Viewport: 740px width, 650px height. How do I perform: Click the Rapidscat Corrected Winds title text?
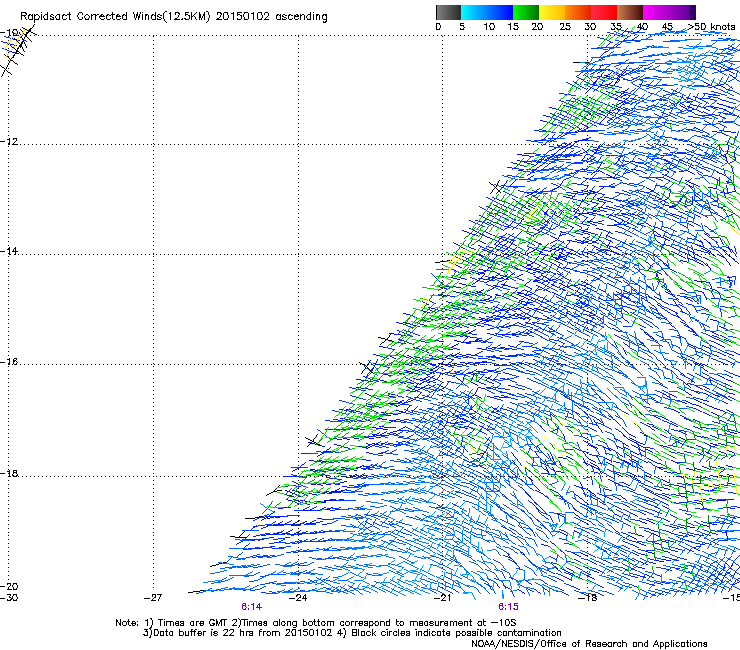tap(174, 17)
